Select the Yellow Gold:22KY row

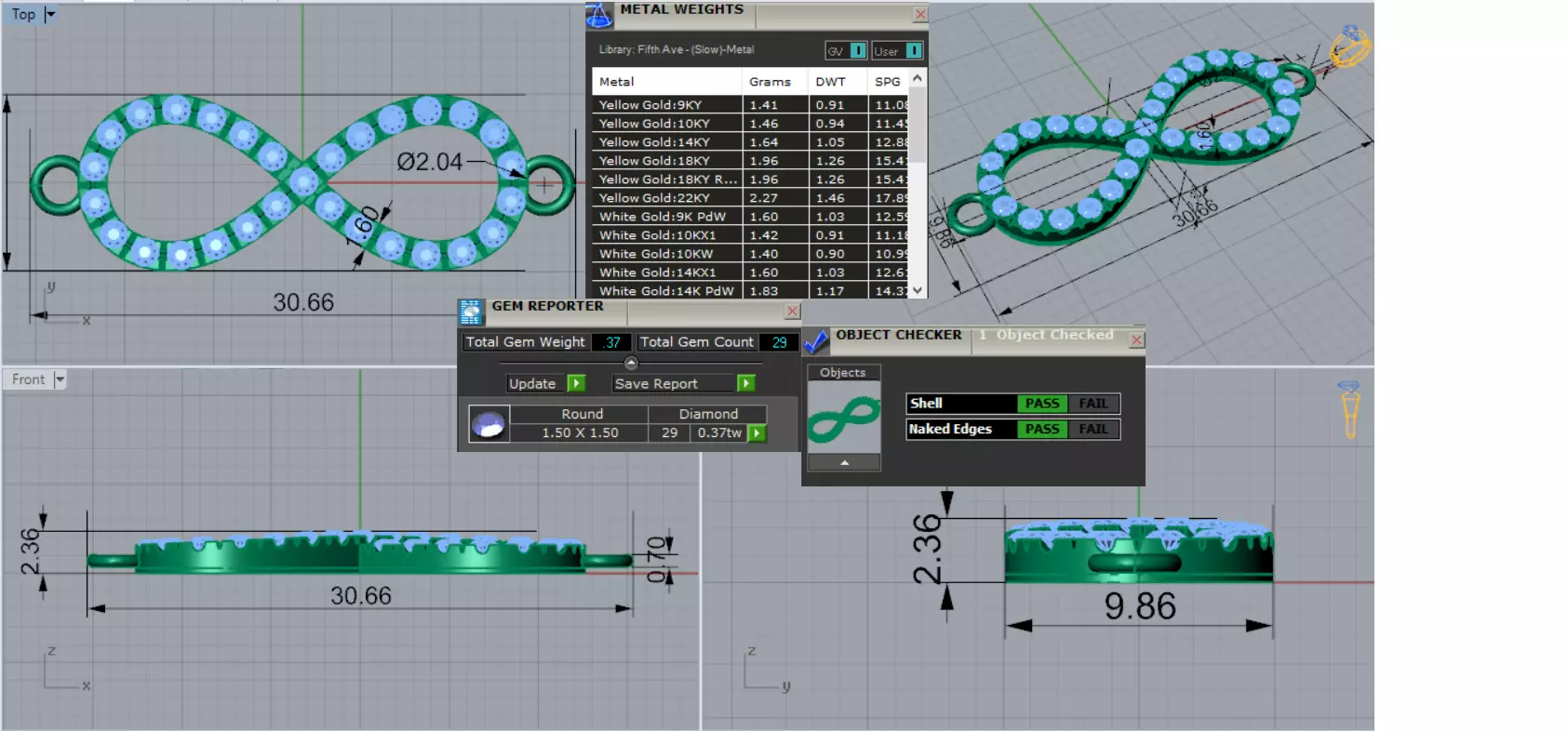pos(750,198)
